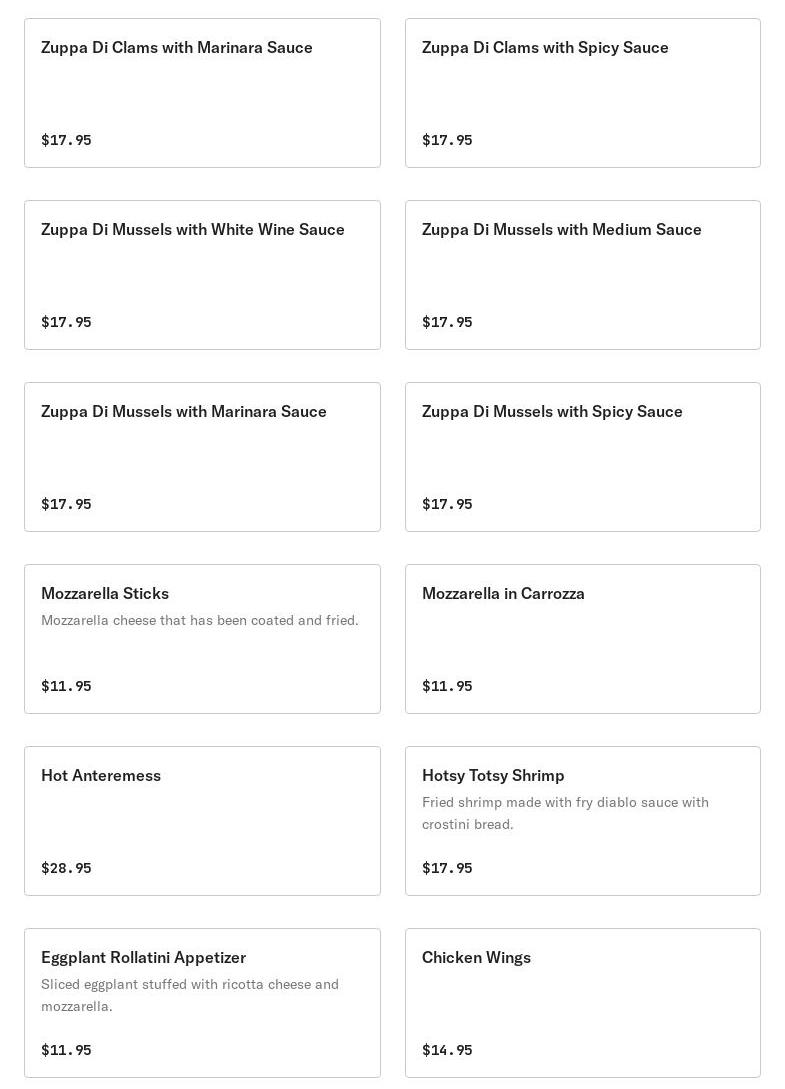
Task: Click the Mozzarella Sticks menu item
Action: [x=105, y=593]
